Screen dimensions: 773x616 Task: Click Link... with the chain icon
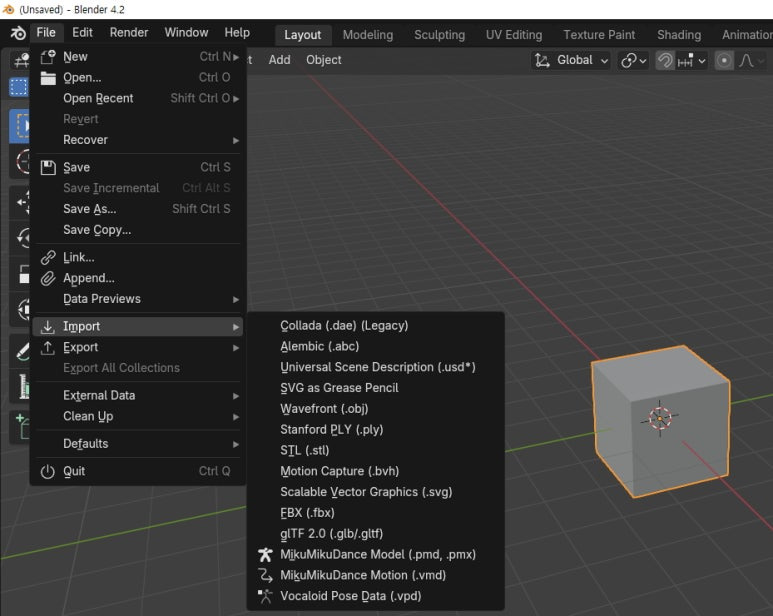pos(138,257)
